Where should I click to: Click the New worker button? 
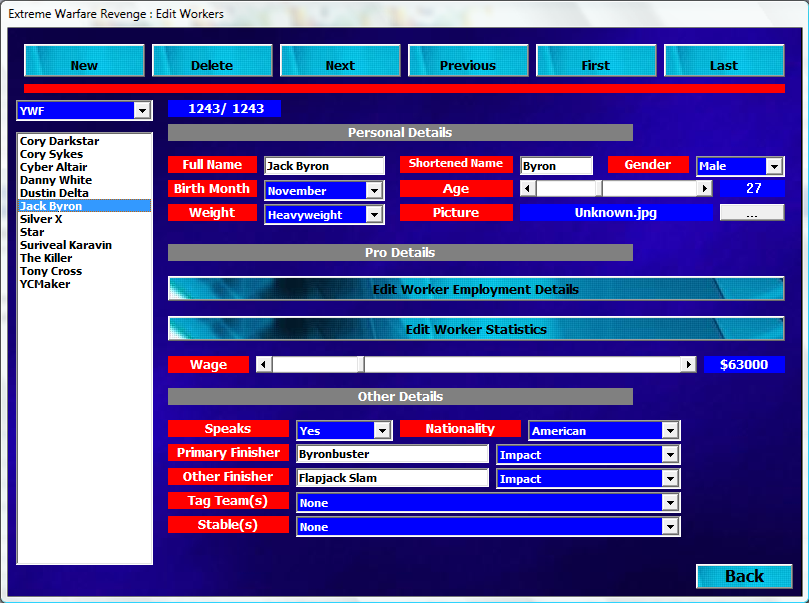[x=84, y=62]
